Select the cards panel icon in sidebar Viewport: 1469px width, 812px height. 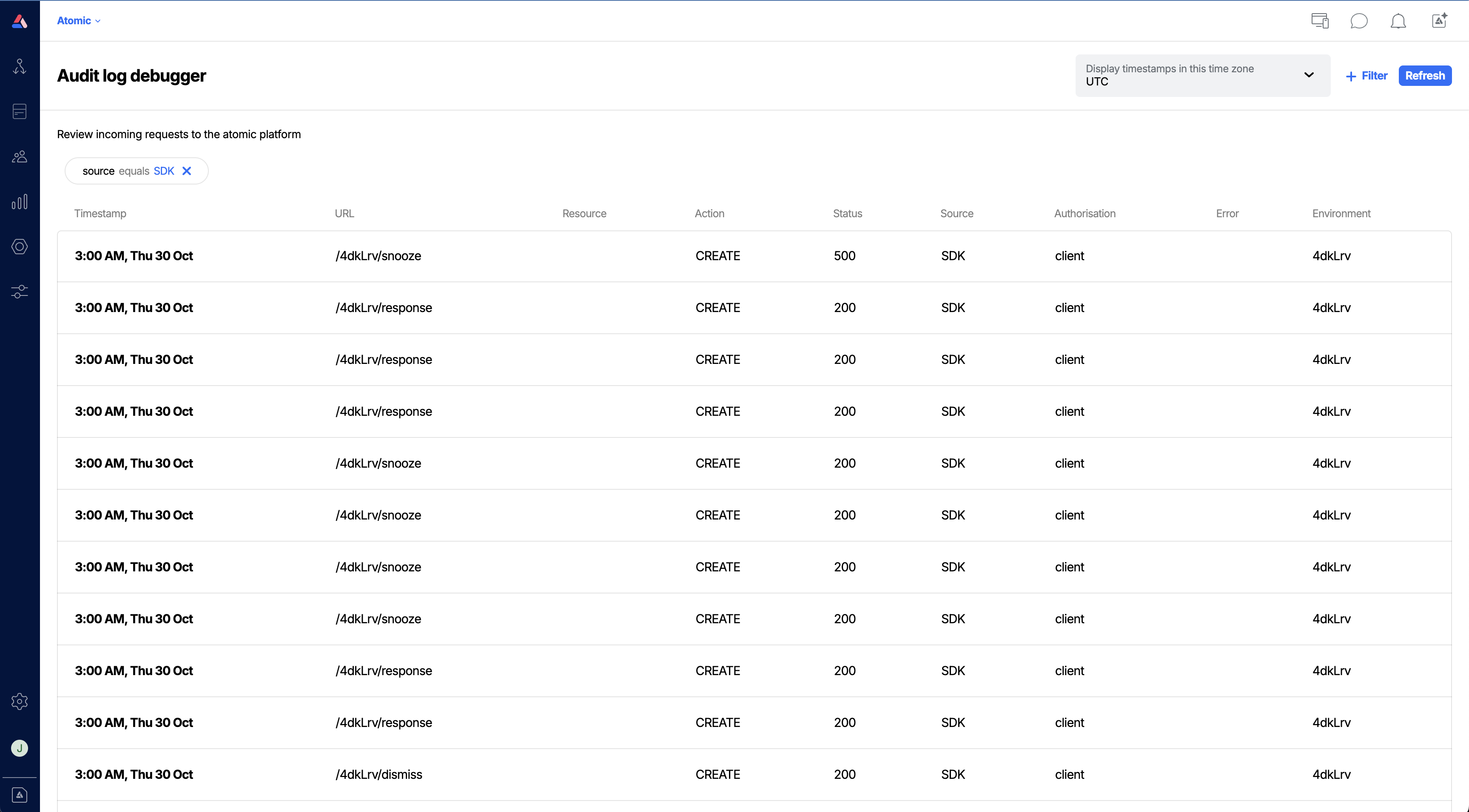tap(20, 111)
